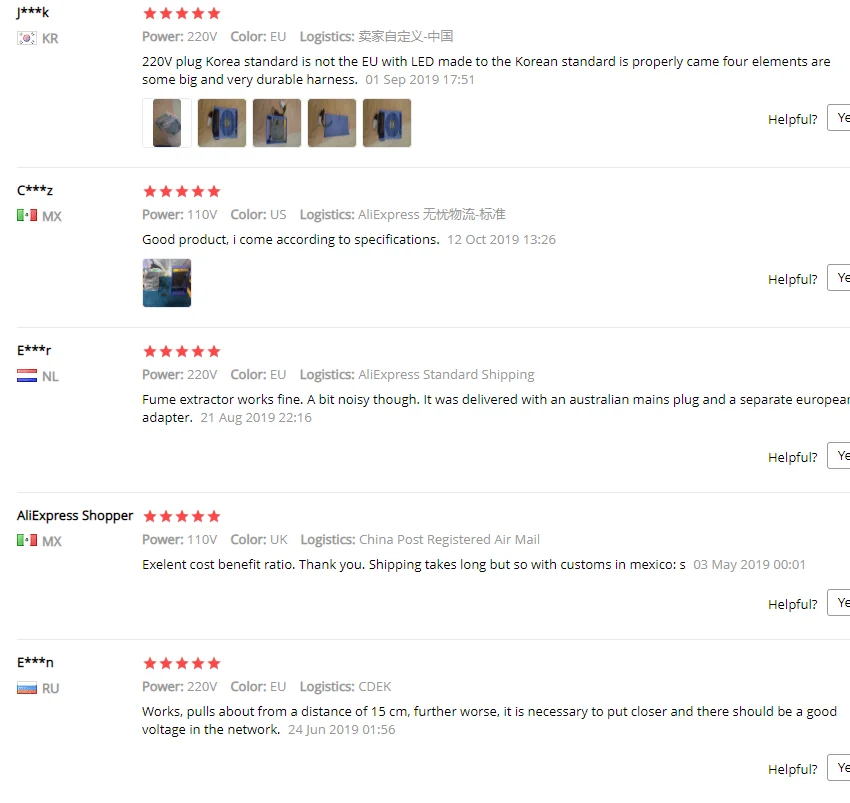Click the Netherlands flag icon next to NL

[x=27, y=376]
